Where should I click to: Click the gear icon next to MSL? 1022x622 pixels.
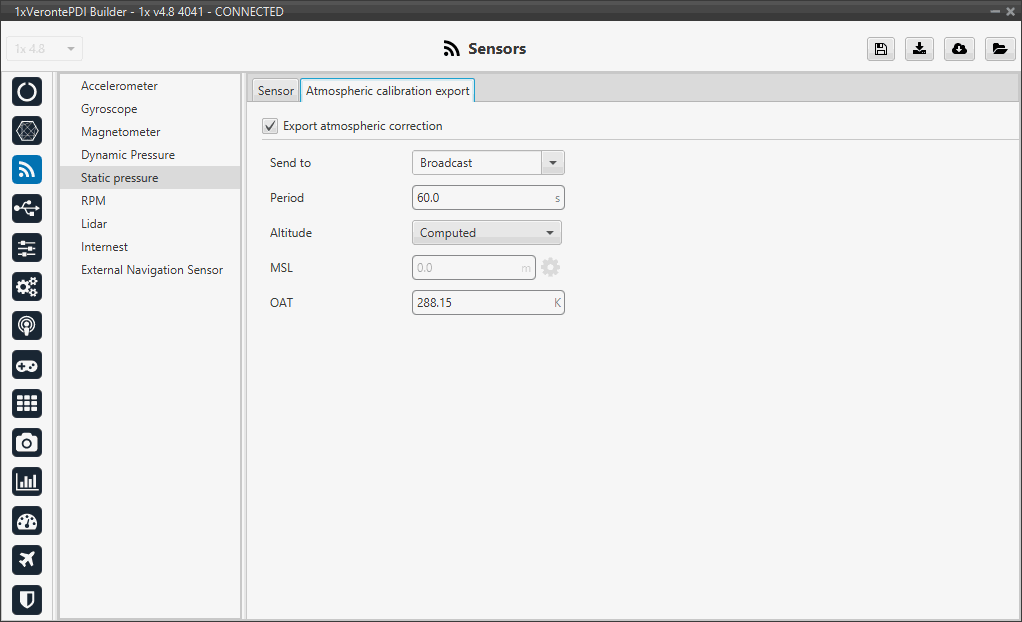coord(550,268)
